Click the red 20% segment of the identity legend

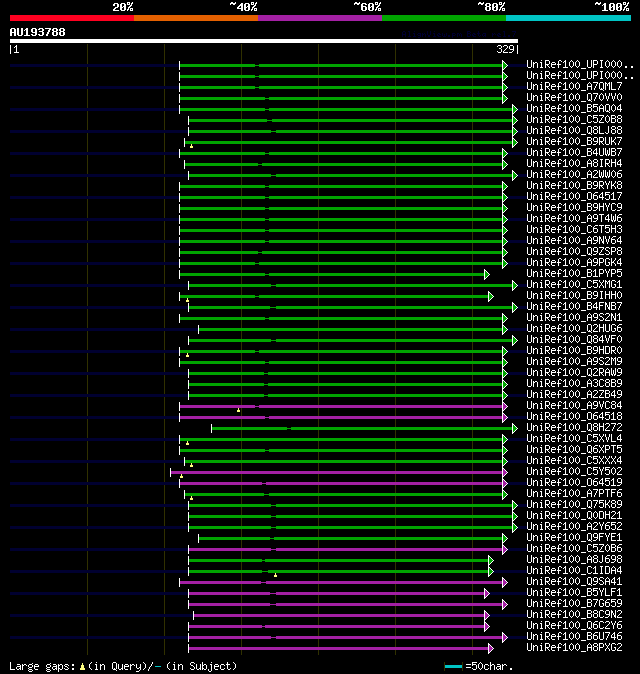pos(72,18)
